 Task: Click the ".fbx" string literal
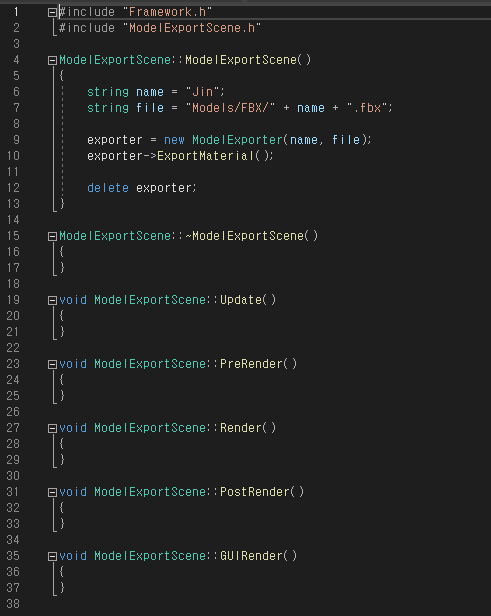click(367, 108)
